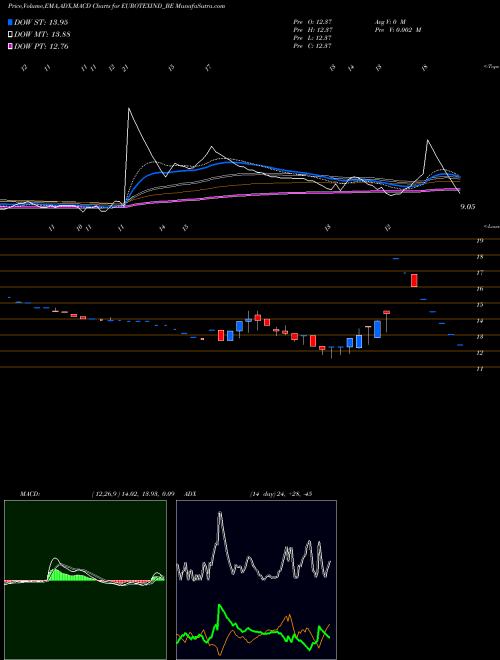Image resolution: width=500 pixels, height=660 pixels.
Task: Click the 17 price axis label
Action: click(479, 273)
